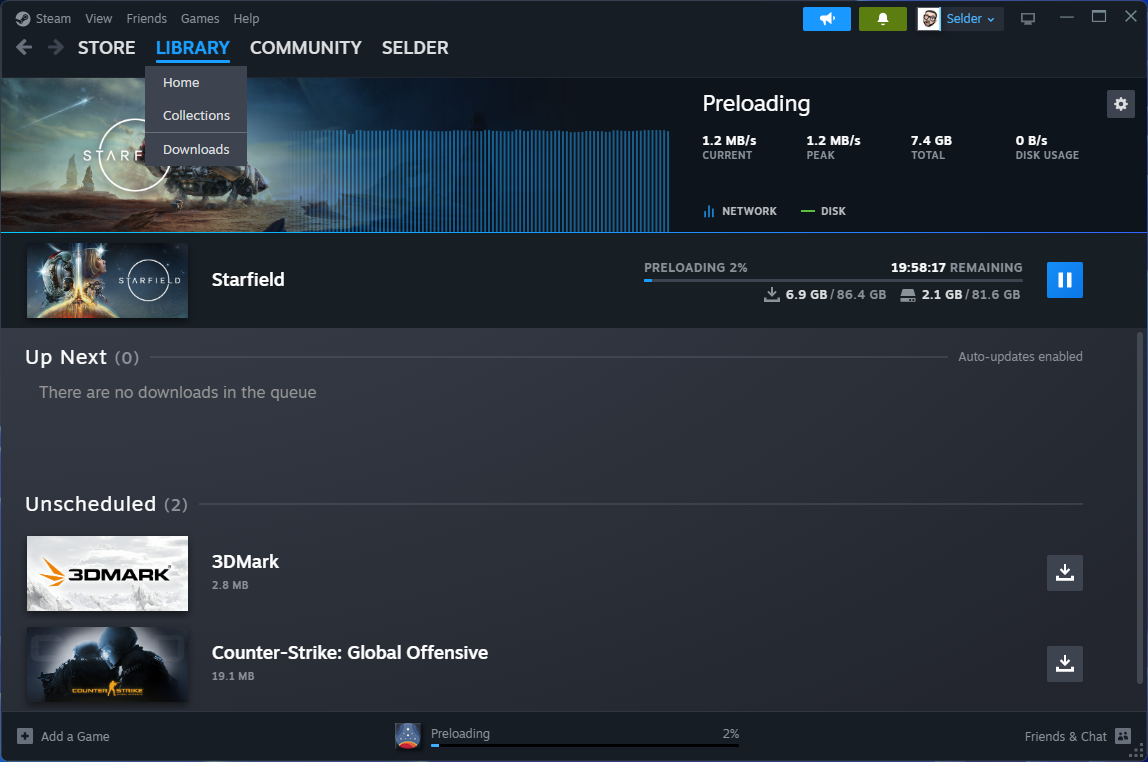Open the 3DMark thumbnail image

107,573
